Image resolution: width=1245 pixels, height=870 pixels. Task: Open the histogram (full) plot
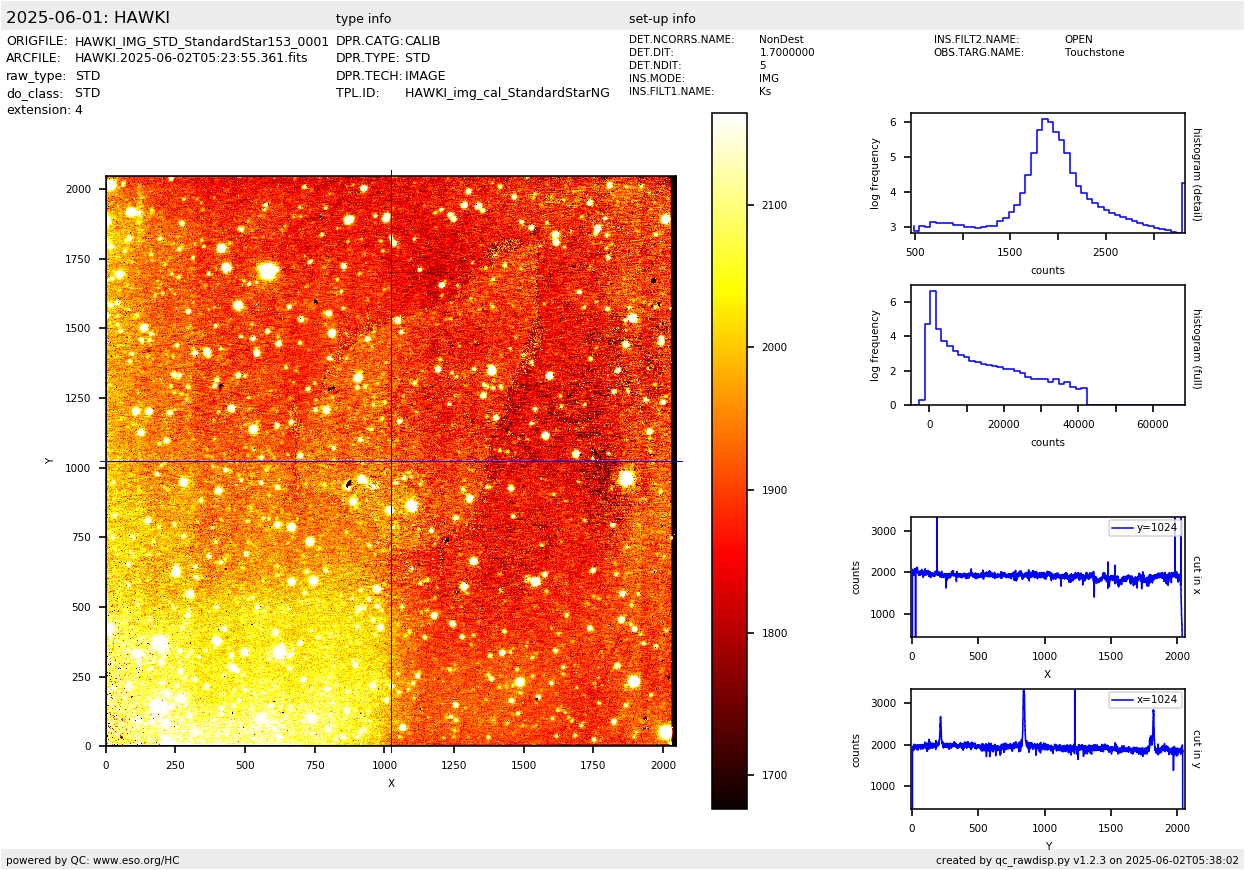pos(1047,345)
